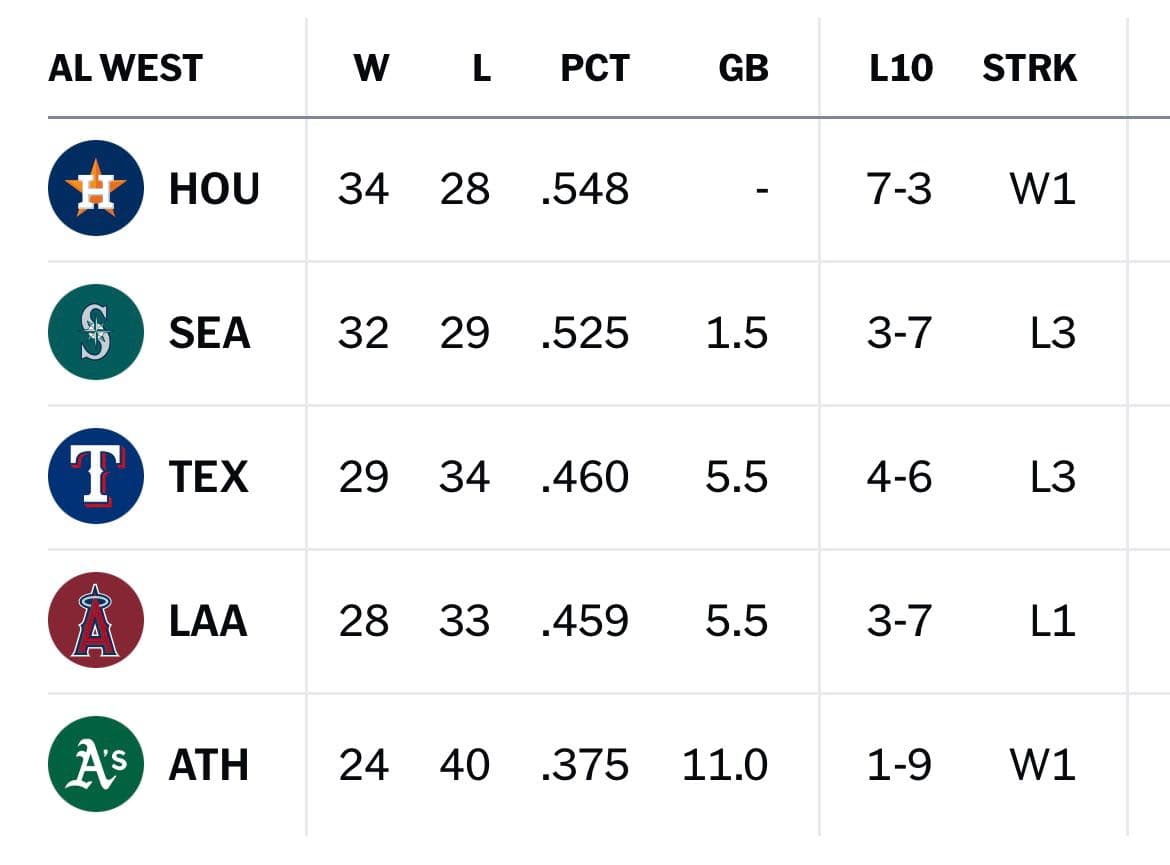Click the Seattle Mariners team logo
Image resolution: width=1170 pixels, height=865 pixels.
(x=96, y=333)
